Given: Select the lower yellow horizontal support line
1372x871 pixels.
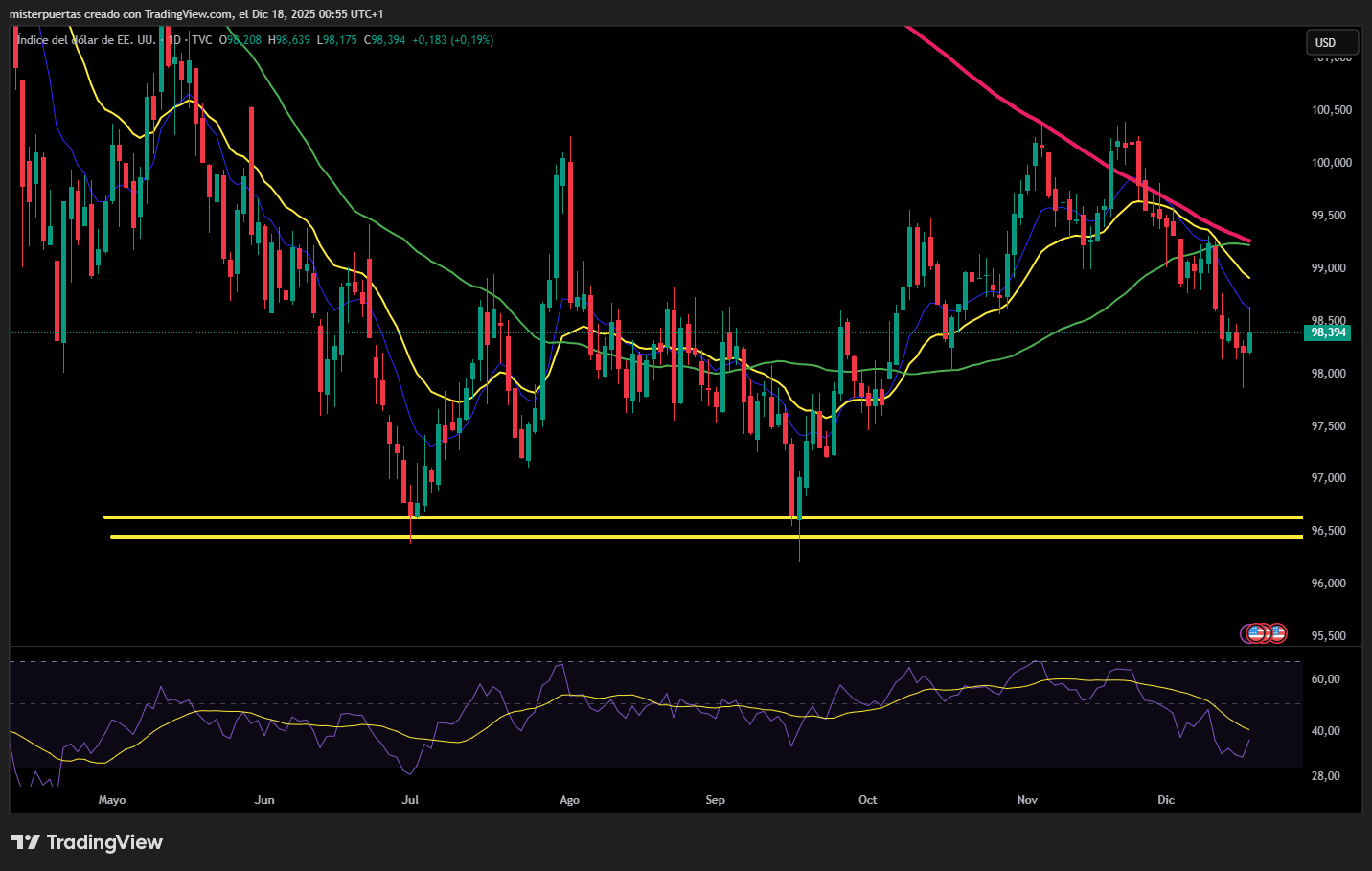Looking at the screenshot, I should tap(706, 537).
